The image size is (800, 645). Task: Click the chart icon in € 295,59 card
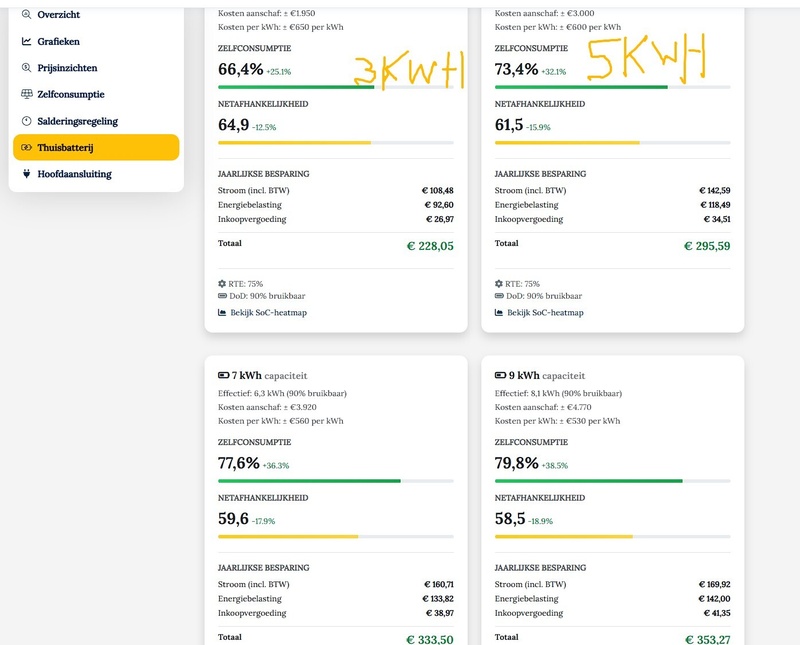coord(499,312)
